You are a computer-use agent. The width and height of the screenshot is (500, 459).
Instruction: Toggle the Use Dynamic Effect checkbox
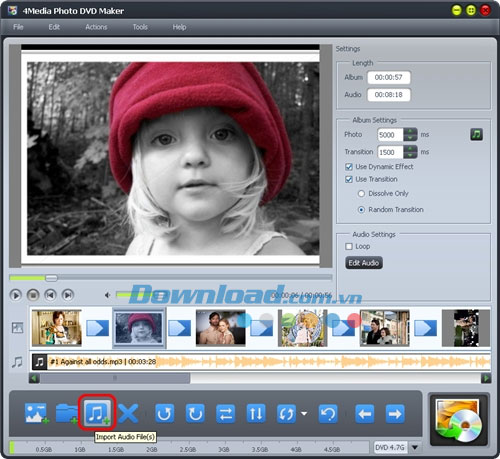coord(349,167)
